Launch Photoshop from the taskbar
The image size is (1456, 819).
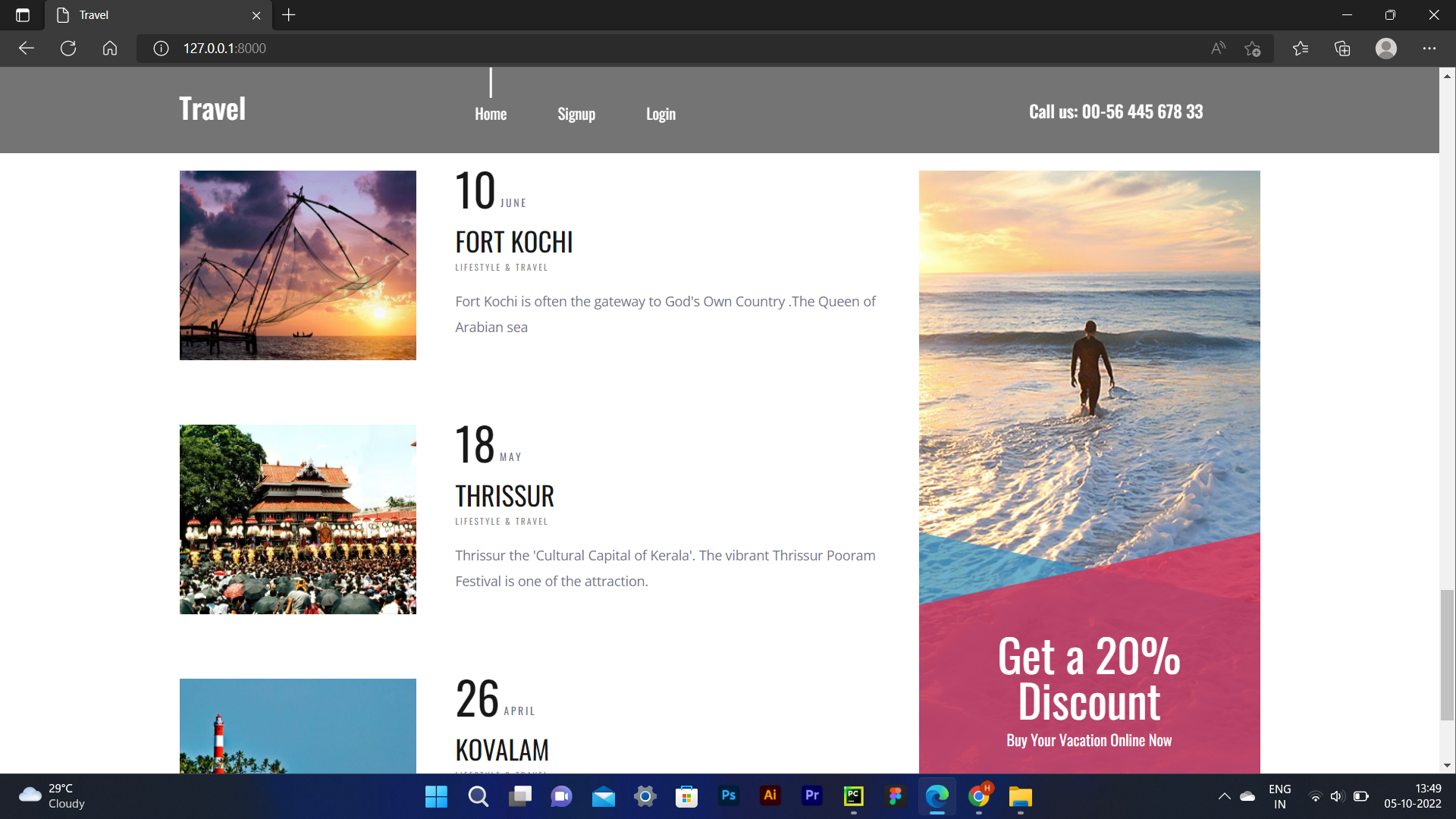(x=729, y=796)
